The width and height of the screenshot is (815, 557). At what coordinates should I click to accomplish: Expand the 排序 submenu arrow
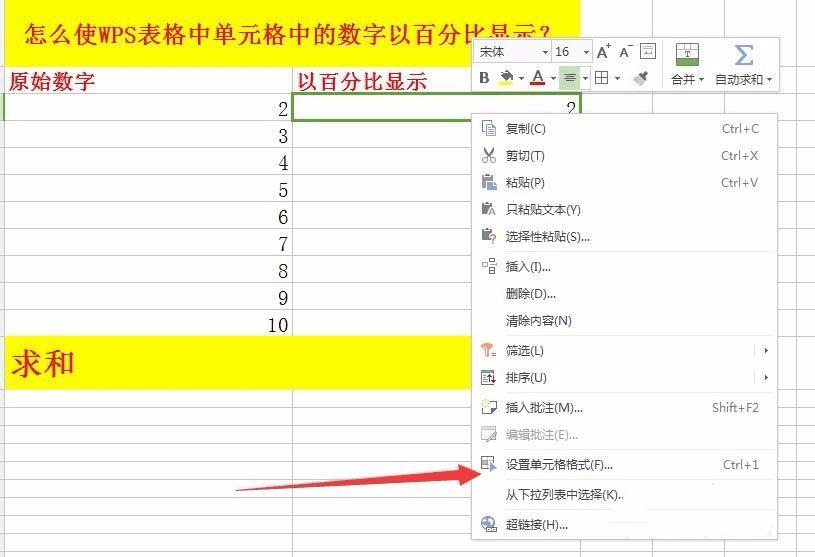pos(766,378)
